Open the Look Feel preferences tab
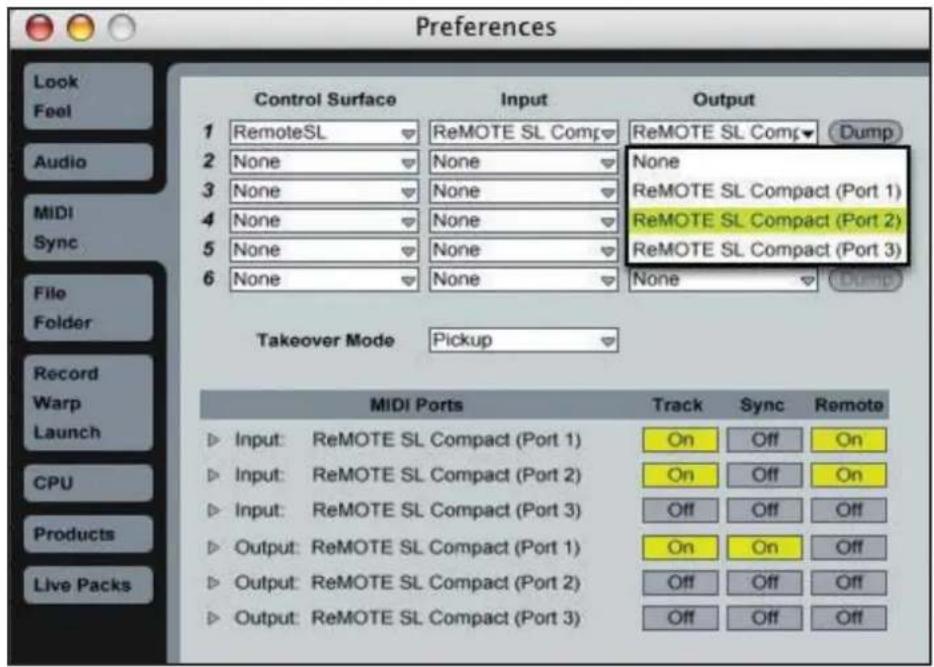Viewport: 934px width, 667px height. tap(88, 96)
